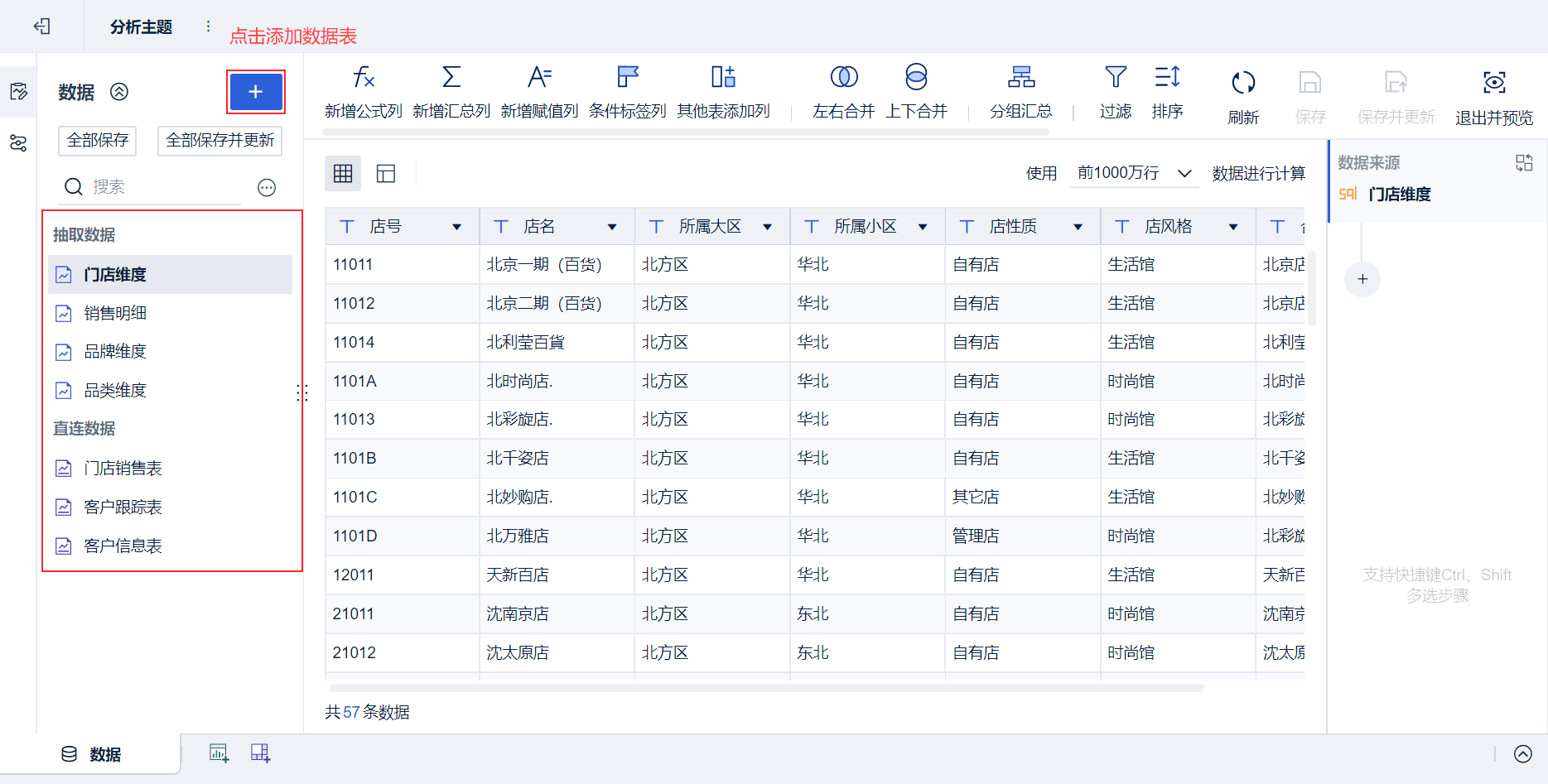Click the blue add data table button
This screenshot has height=784, width=1548.
click(x=255, y=92)
